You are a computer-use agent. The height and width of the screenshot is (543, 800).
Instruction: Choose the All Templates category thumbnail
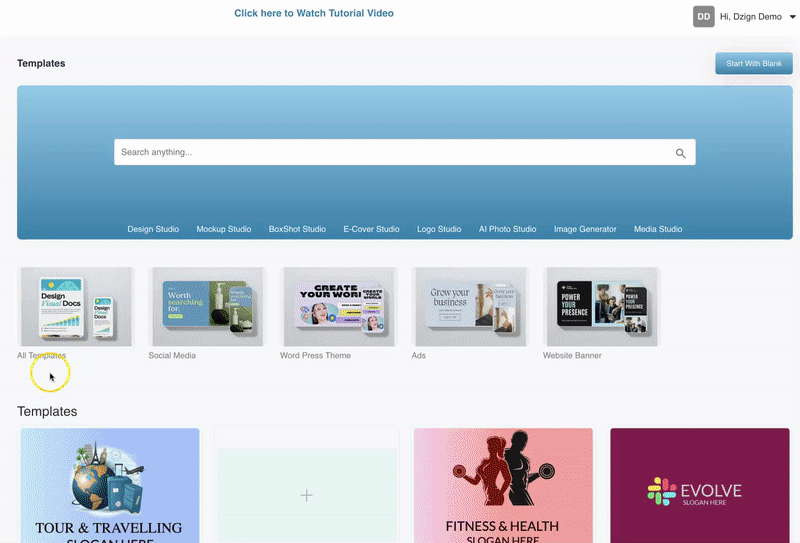(x=75, y=307)
